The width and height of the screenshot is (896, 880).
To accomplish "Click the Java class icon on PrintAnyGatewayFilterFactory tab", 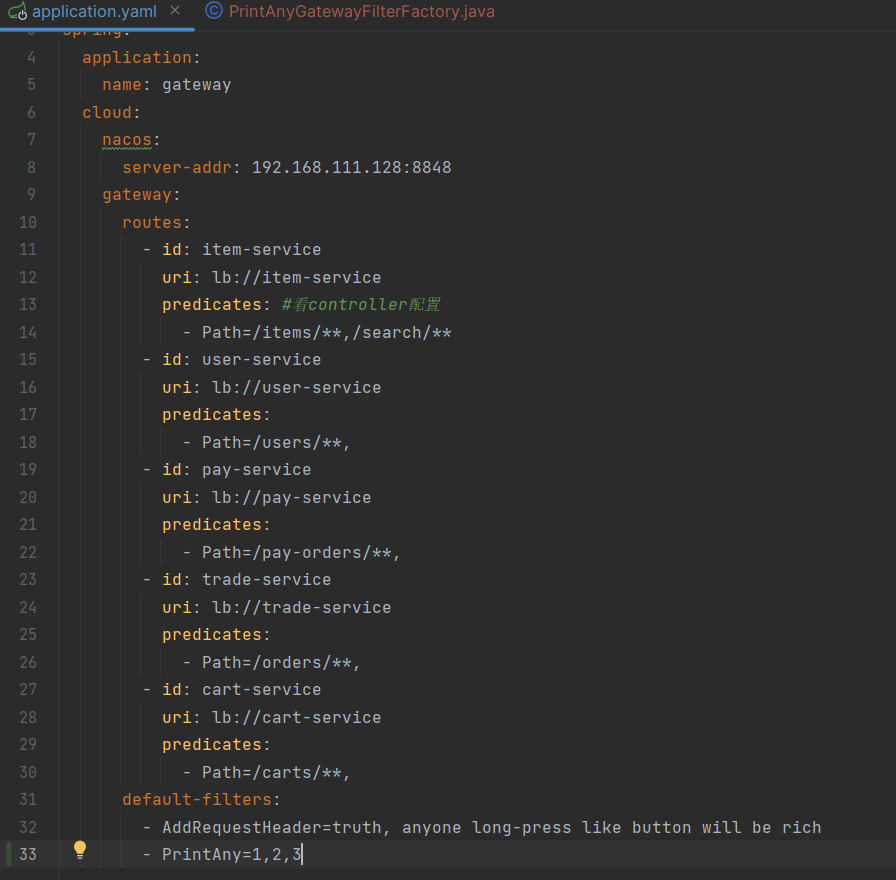I will (x=214, y=12).
